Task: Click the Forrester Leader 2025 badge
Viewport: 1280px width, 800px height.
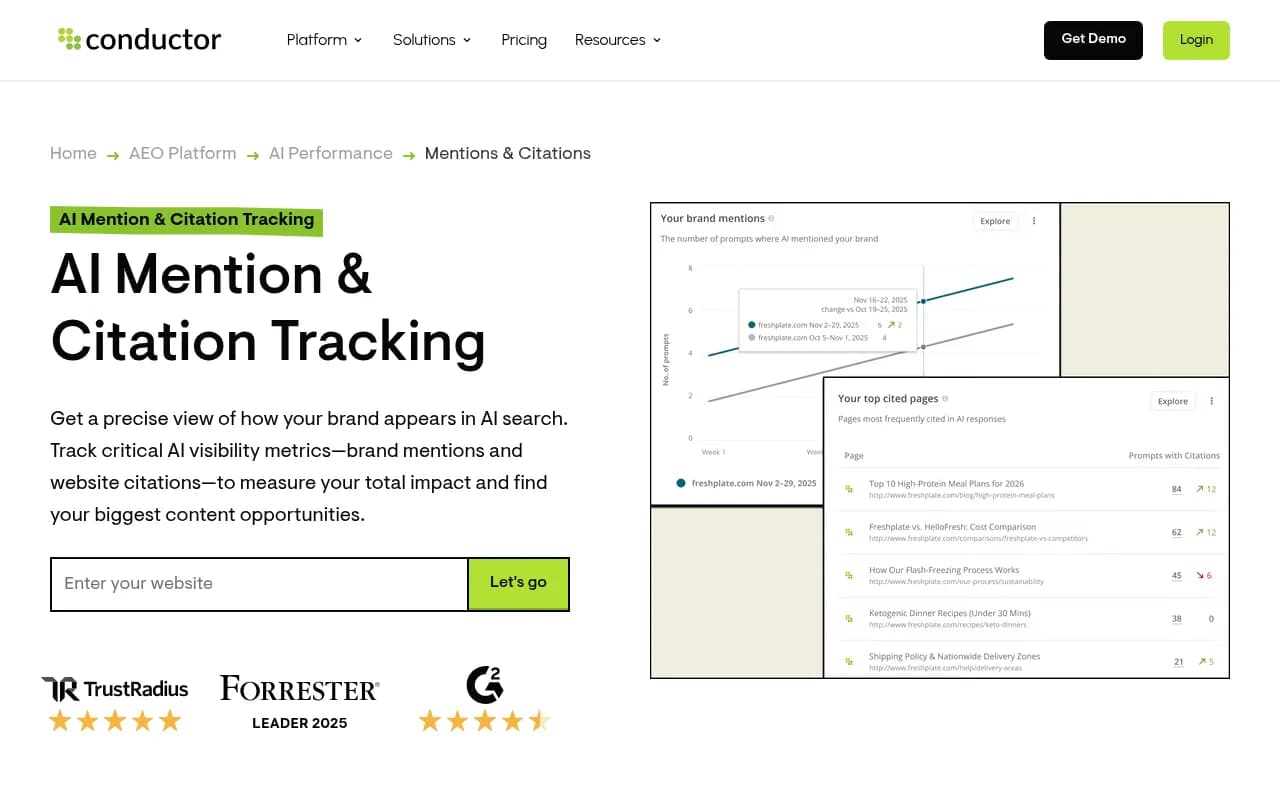Action: pos(300,703)
